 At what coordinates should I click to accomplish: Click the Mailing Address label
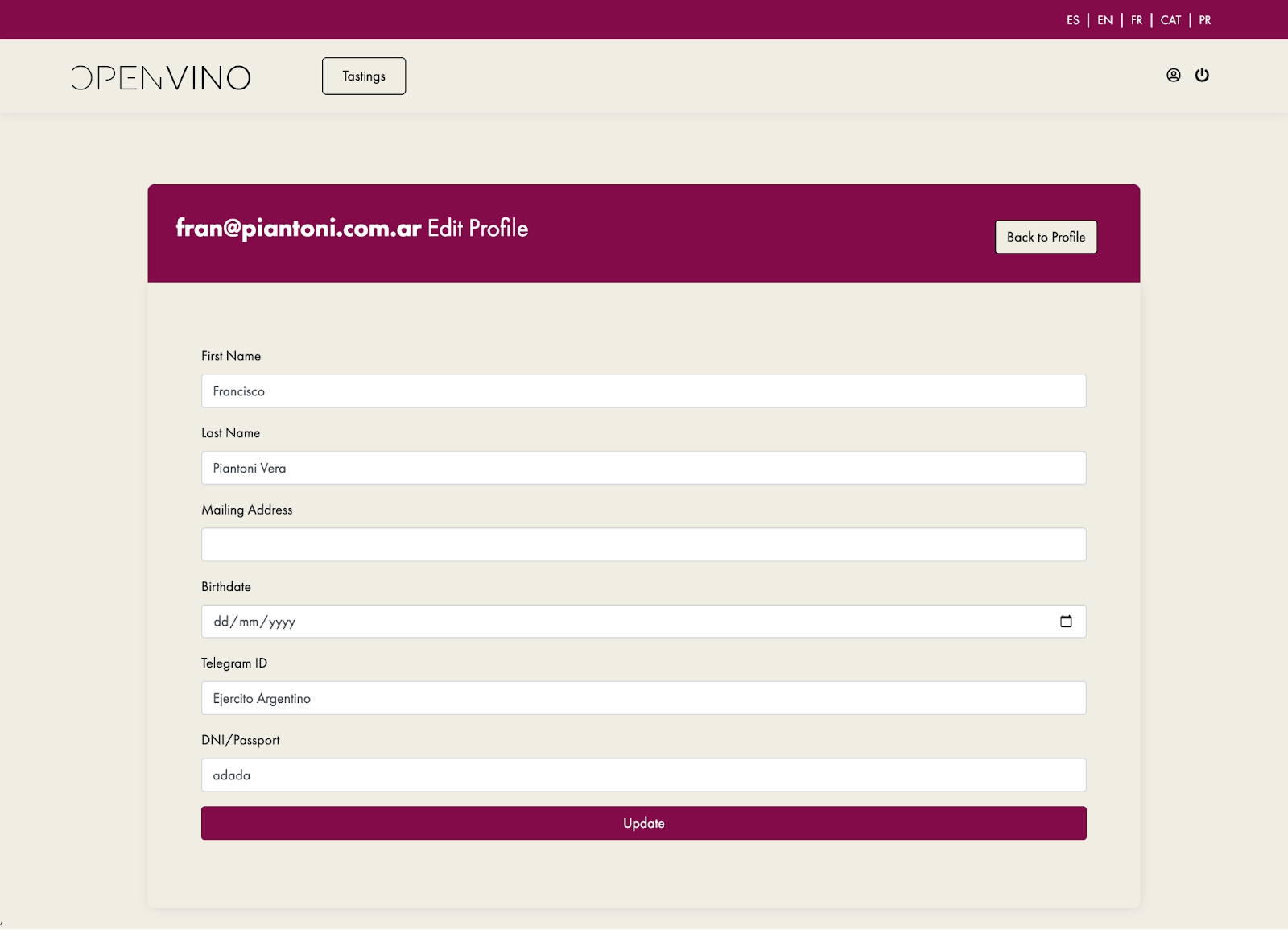(247, 510)
